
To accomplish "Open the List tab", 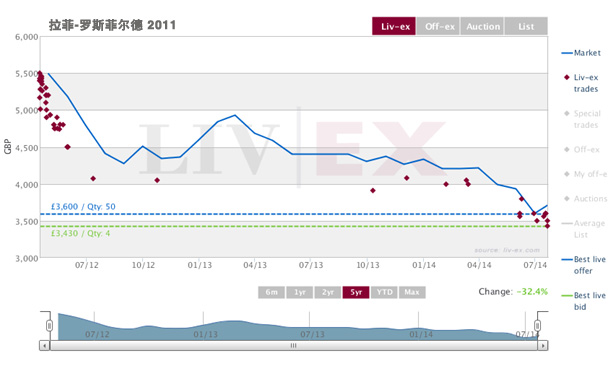I will (526, 26).
